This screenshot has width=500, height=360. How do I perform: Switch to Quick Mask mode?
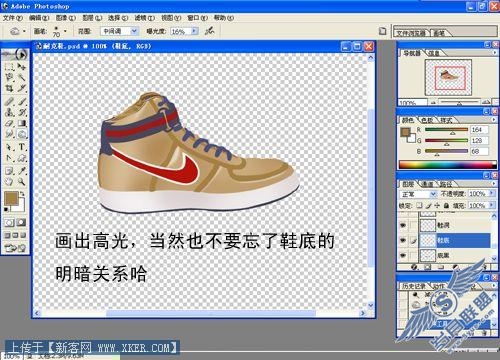point(21,222)
